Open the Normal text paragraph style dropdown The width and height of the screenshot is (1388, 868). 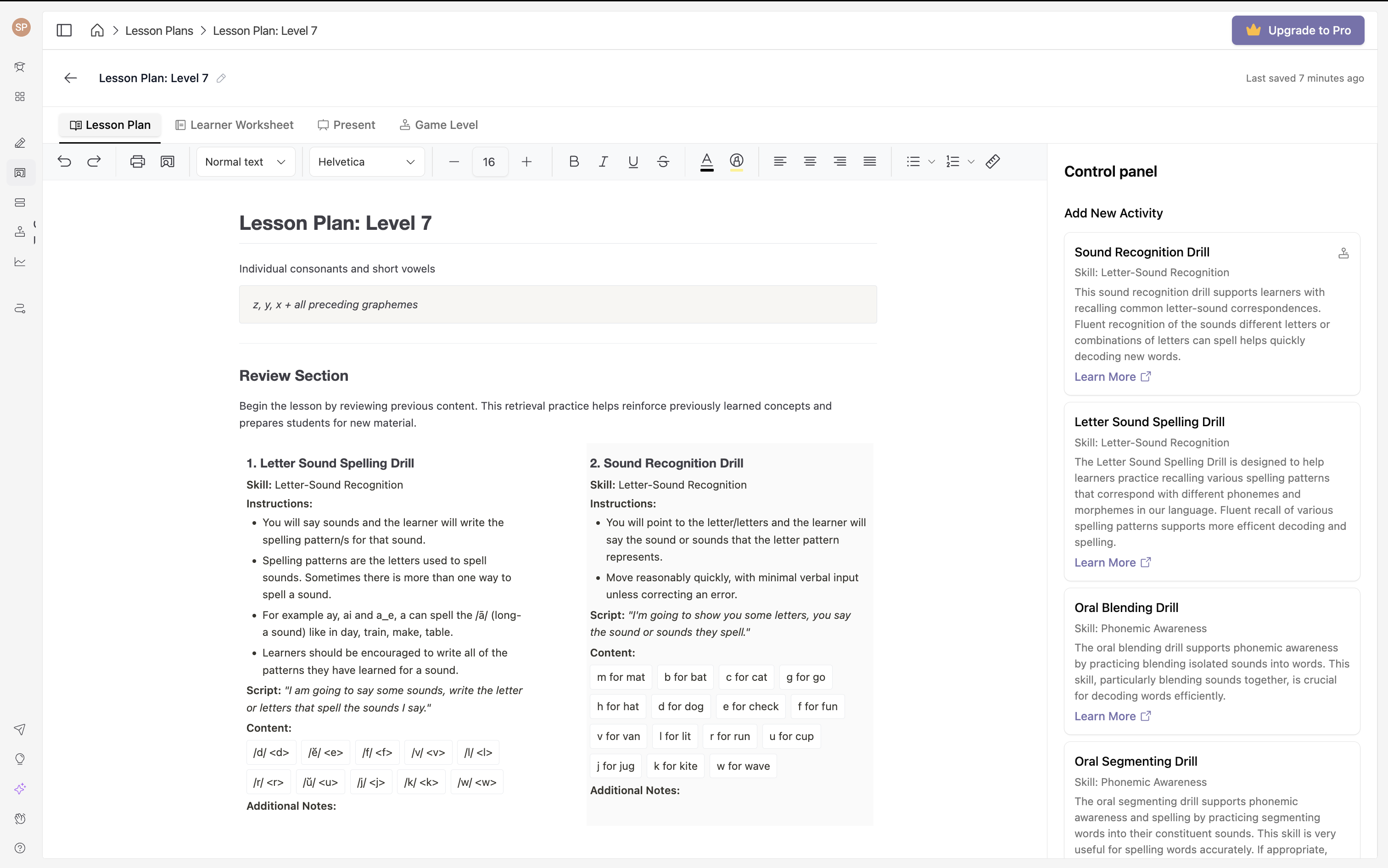point(245,161)
